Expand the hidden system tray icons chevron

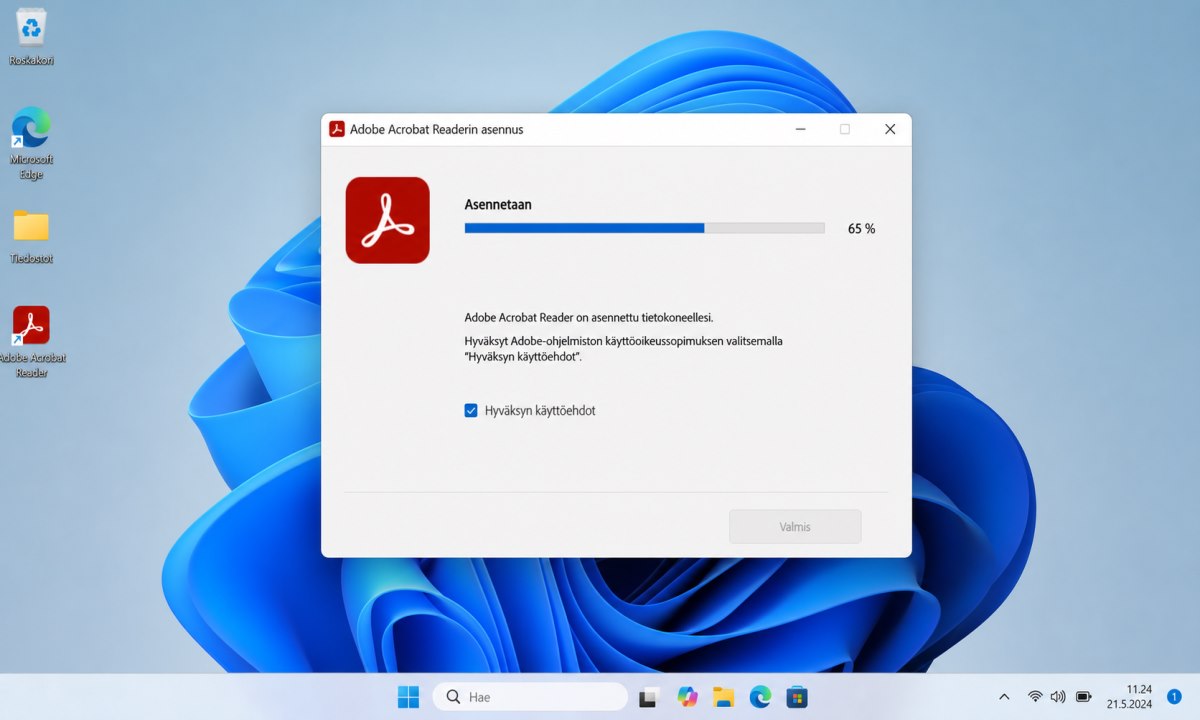click(1004, 697)
